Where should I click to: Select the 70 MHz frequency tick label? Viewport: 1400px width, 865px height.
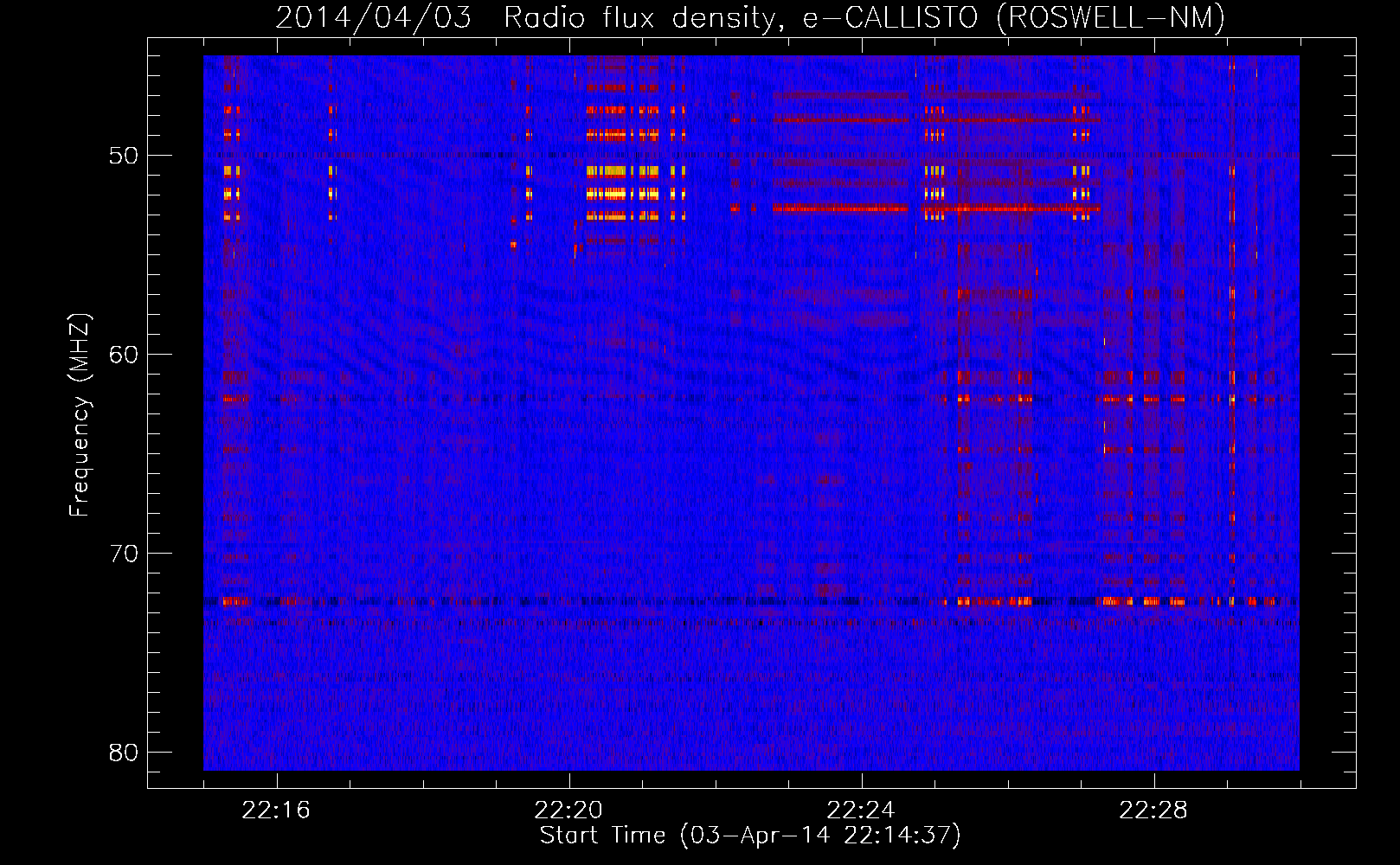[123, 554]
